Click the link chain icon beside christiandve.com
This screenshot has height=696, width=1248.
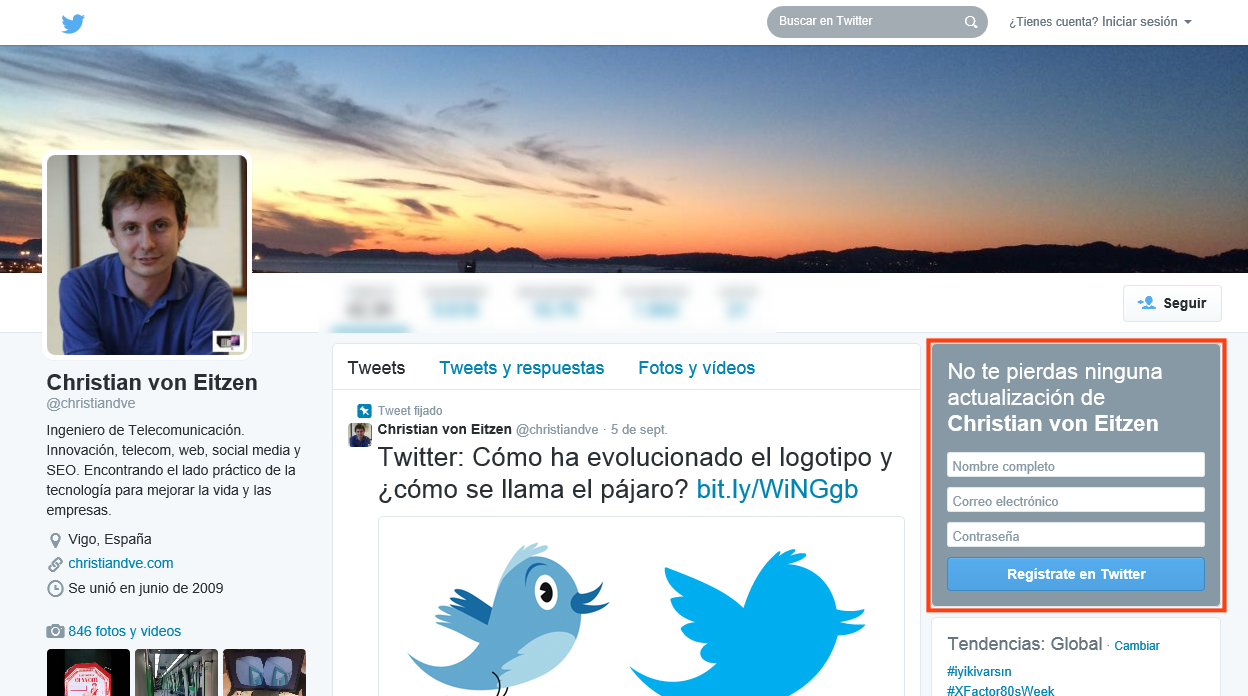coord(55,564)
